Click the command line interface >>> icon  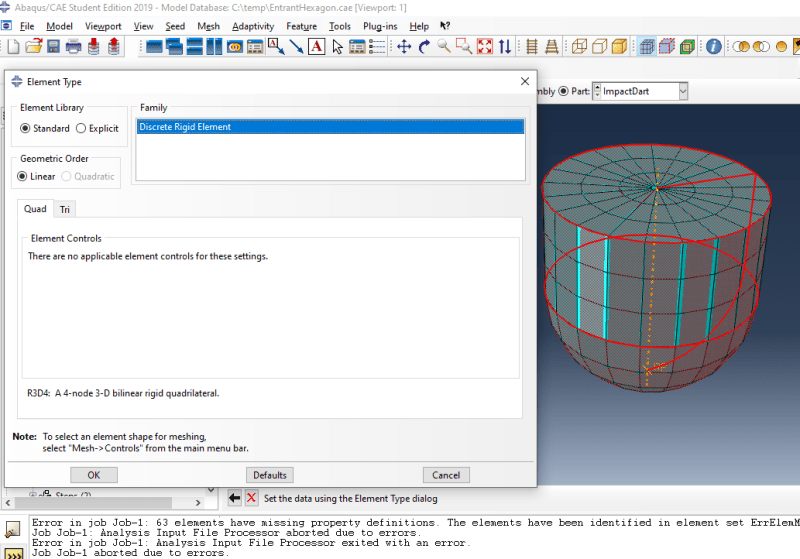point(13,554)
